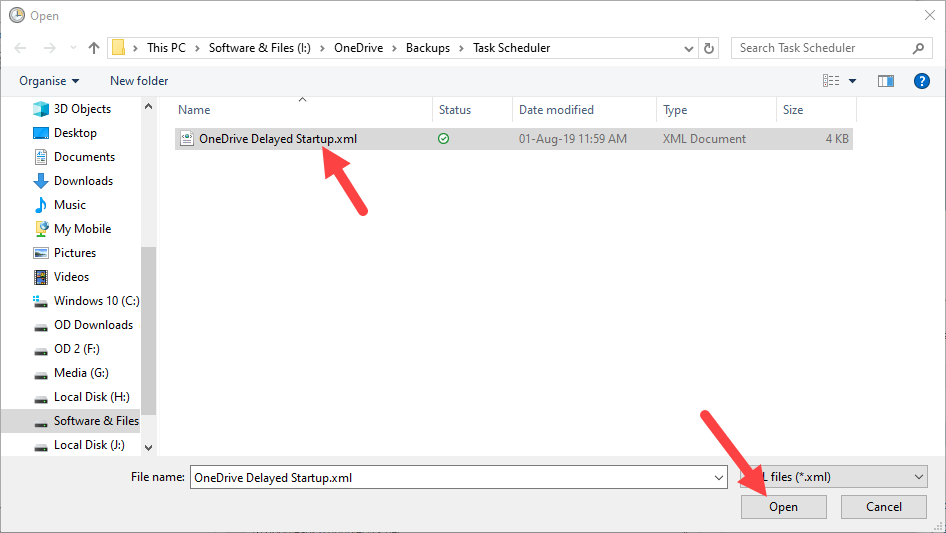This screenshot has width=946, height=533.
Task: Click Task Scheduler clock icon in title bar
Action: pyautogui.click(x=17, y=15)
